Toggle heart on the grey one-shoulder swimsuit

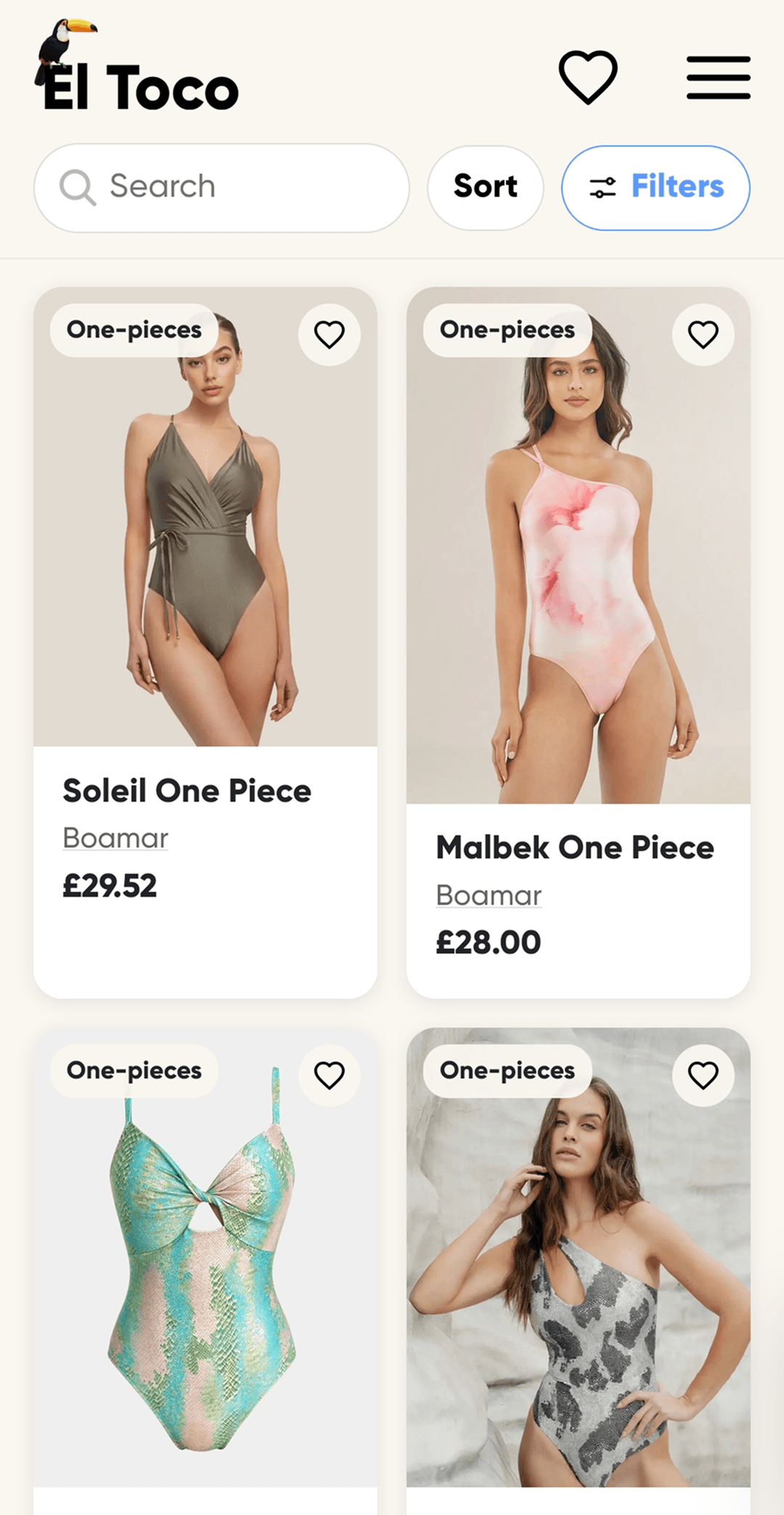pos(703,1076)
